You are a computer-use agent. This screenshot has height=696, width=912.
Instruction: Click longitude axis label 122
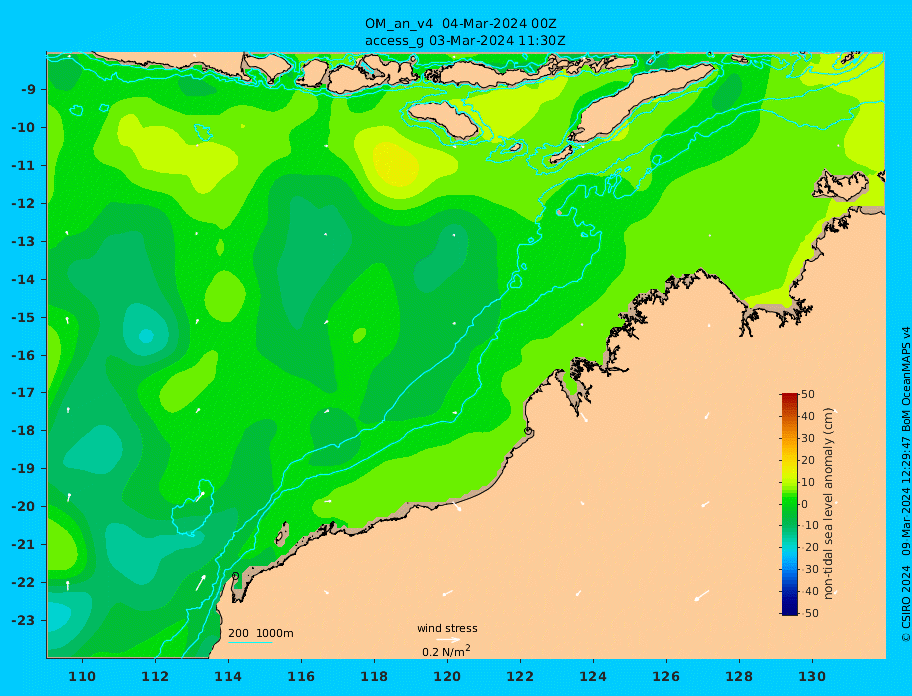520,676
